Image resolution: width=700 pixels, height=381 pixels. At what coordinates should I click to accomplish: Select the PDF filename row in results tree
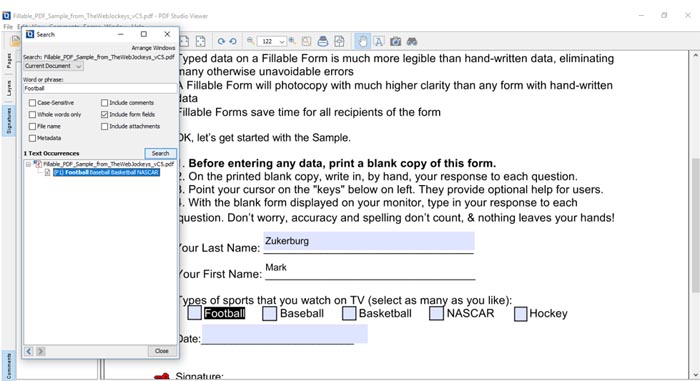tap(108, 164)
